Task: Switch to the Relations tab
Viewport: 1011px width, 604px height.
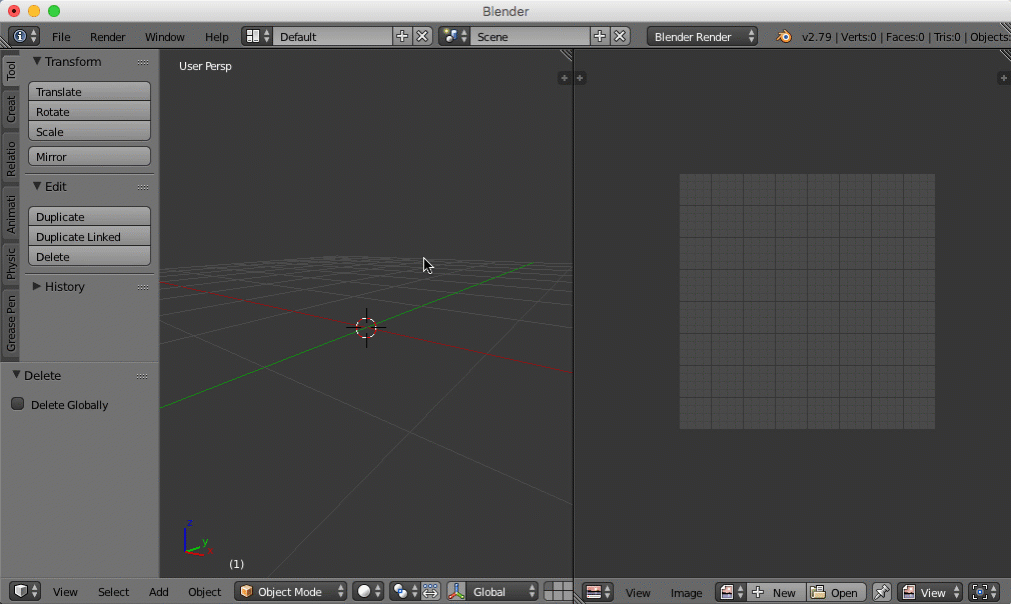Action: 10,159
